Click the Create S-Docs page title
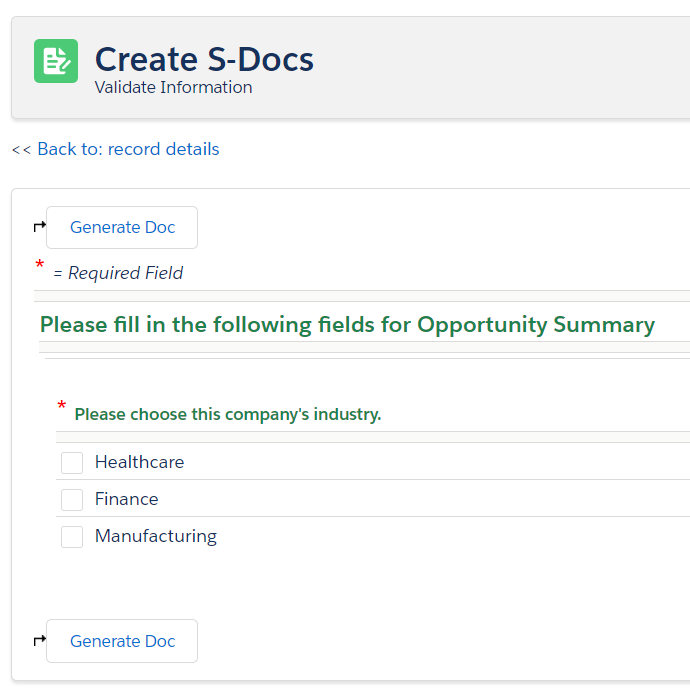 coord(204,59)
